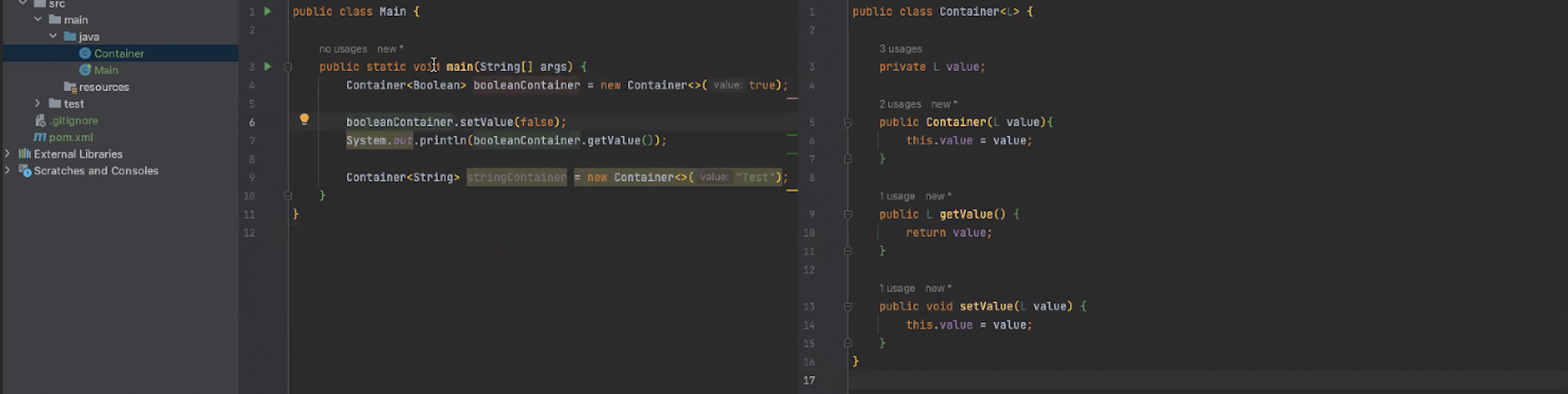
Task: Open the Container class file in tree
Action: pyautogui.click(x=119, y=54)
